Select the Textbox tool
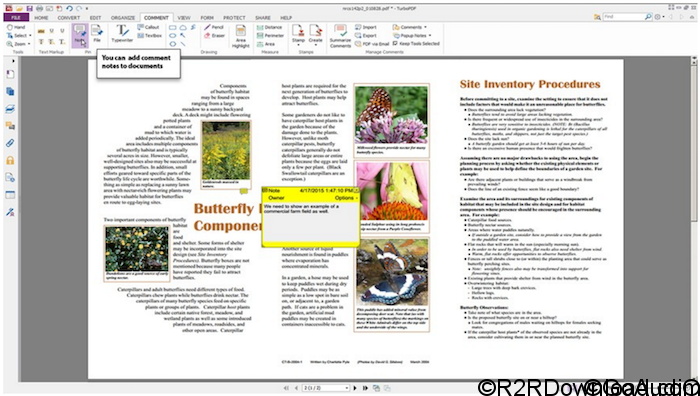 (149, 36)
